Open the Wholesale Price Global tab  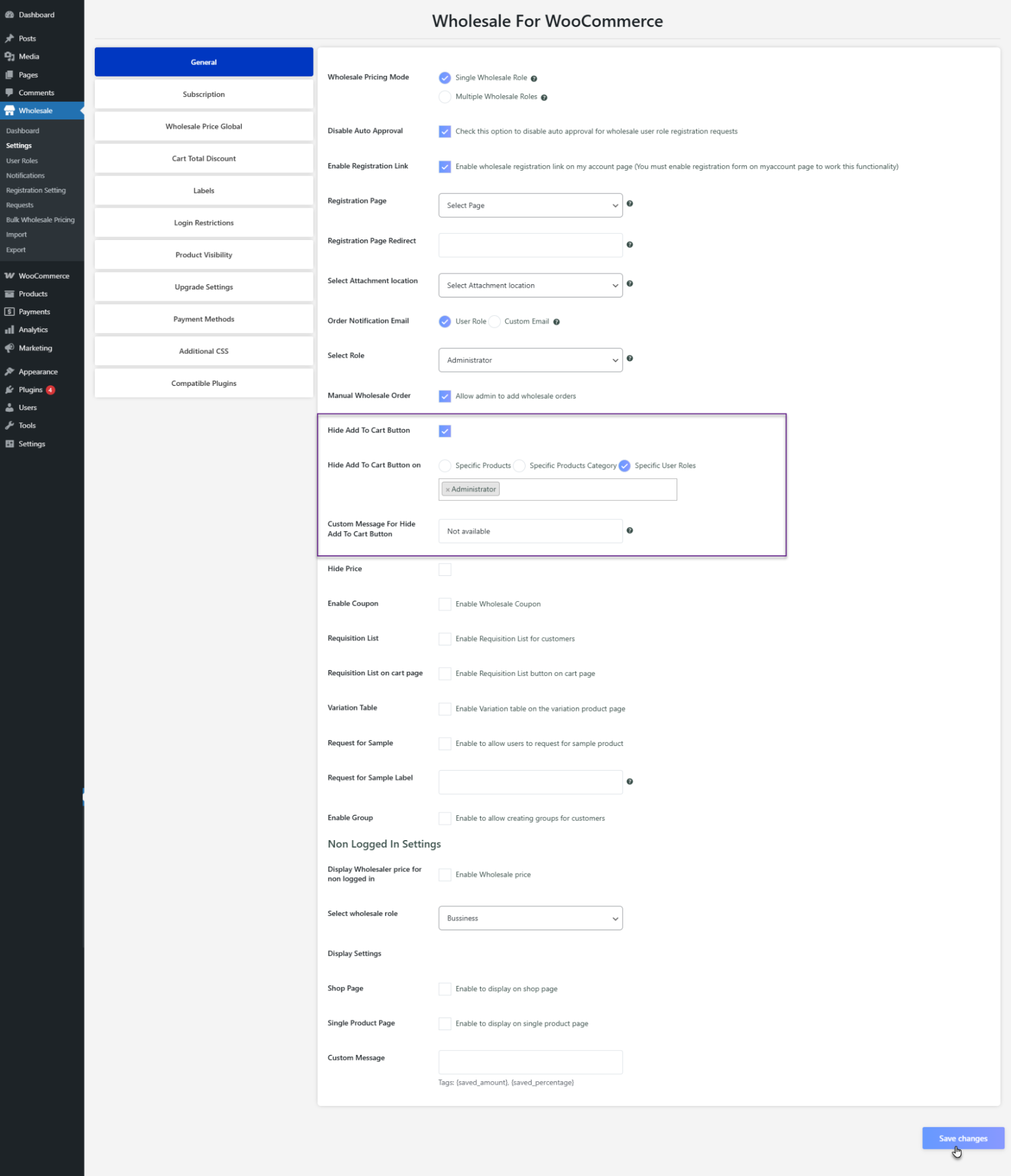[x=204, y=126]
